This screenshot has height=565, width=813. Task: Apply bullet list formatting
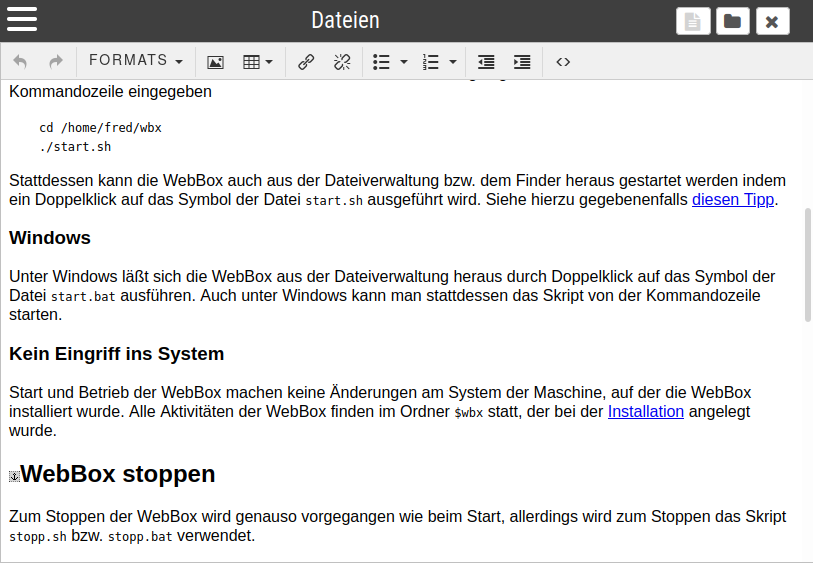[x=381, y=62]
